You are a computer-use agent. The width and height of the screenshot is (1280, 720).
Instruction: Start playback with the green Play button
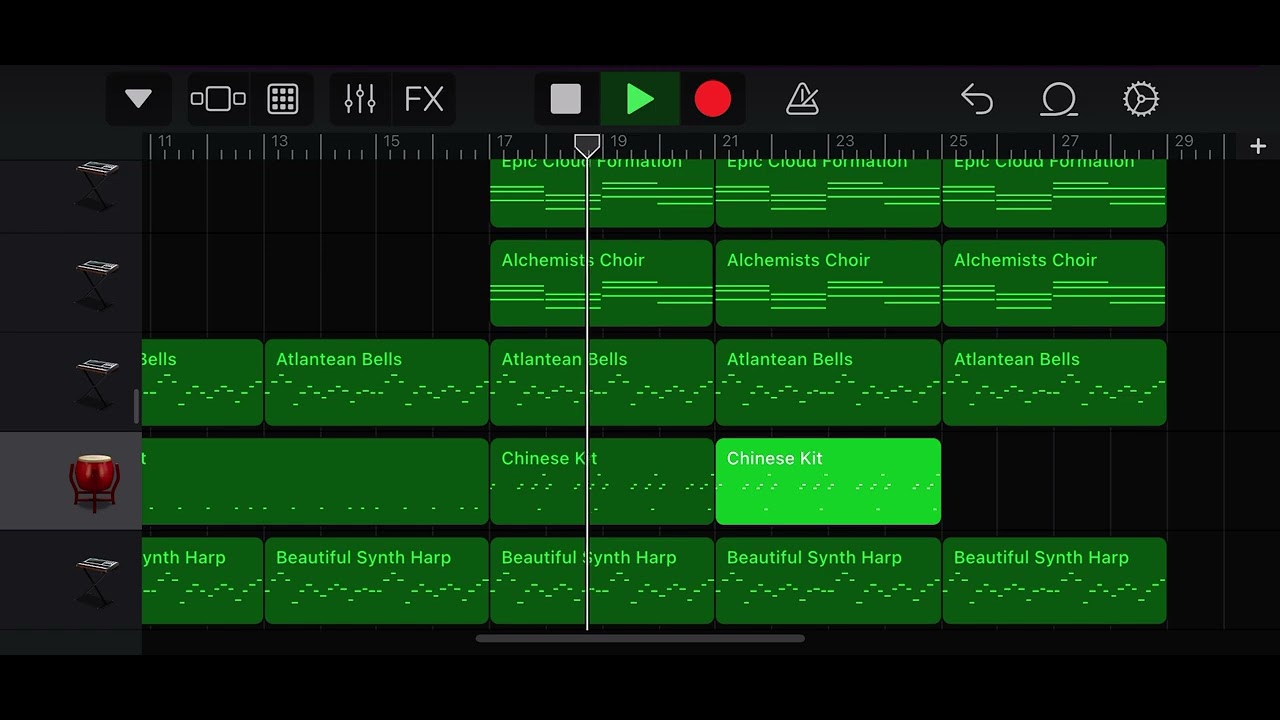[640, 99]
